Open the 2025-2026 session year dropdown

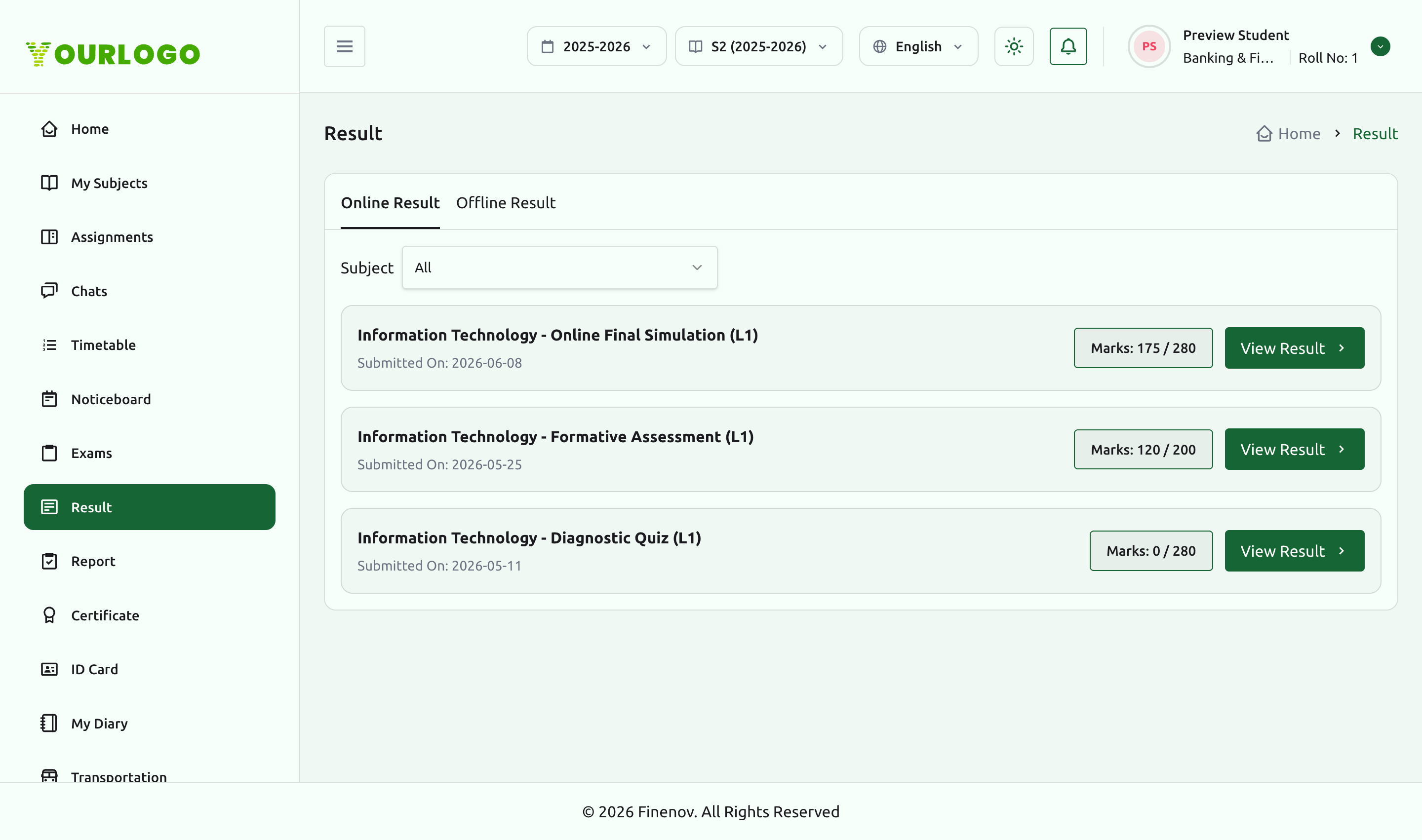(x=596, y=46)
